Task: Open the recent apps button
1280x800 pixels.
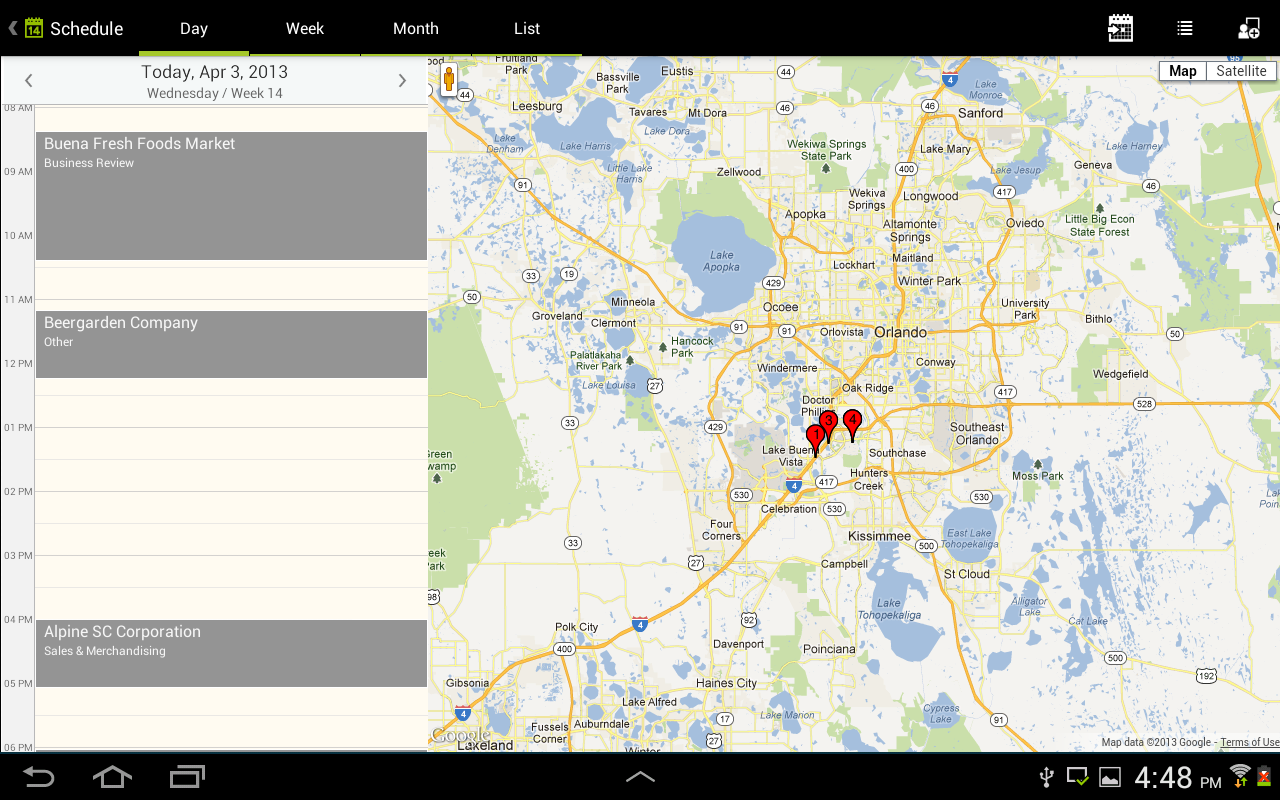Action: coord(187,776)
